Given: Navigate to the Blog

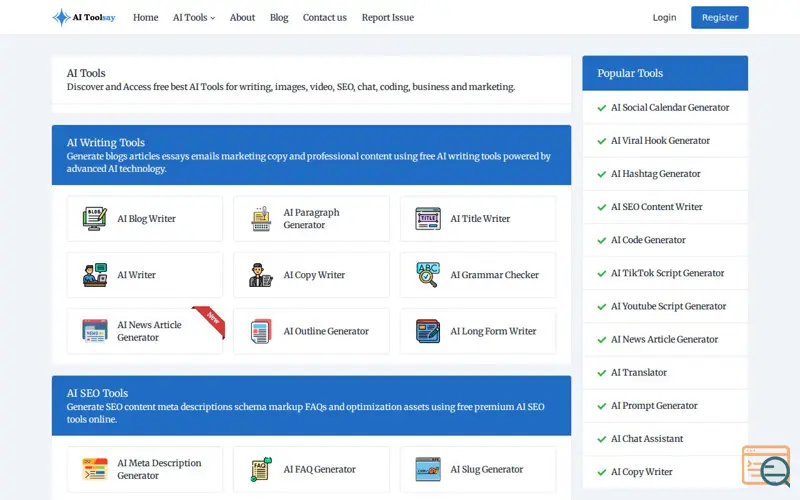Looking at the screenshot, I should pos(279,17).
